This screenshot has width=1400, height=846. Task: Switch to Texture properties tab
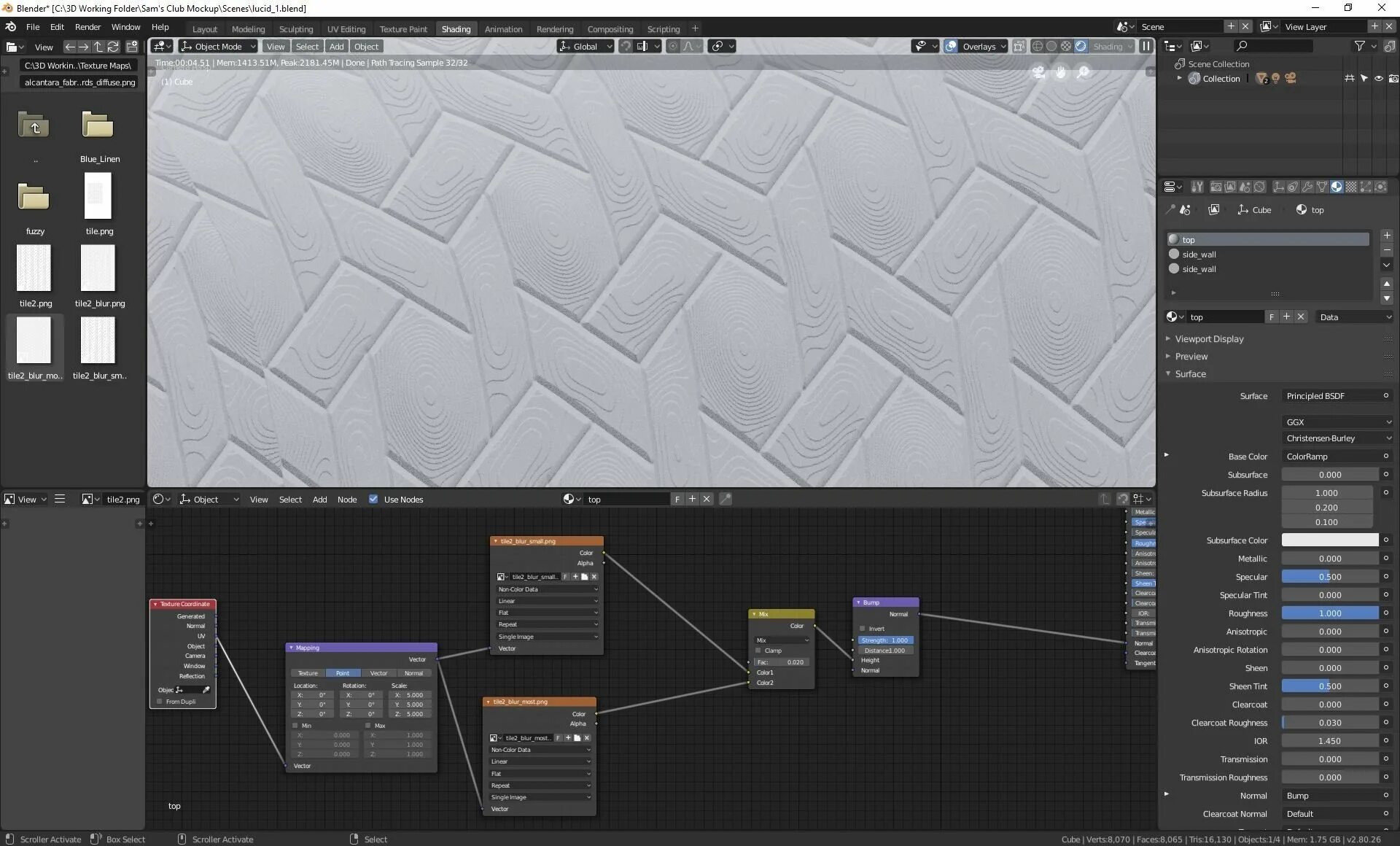click(x=1351, y=187)
